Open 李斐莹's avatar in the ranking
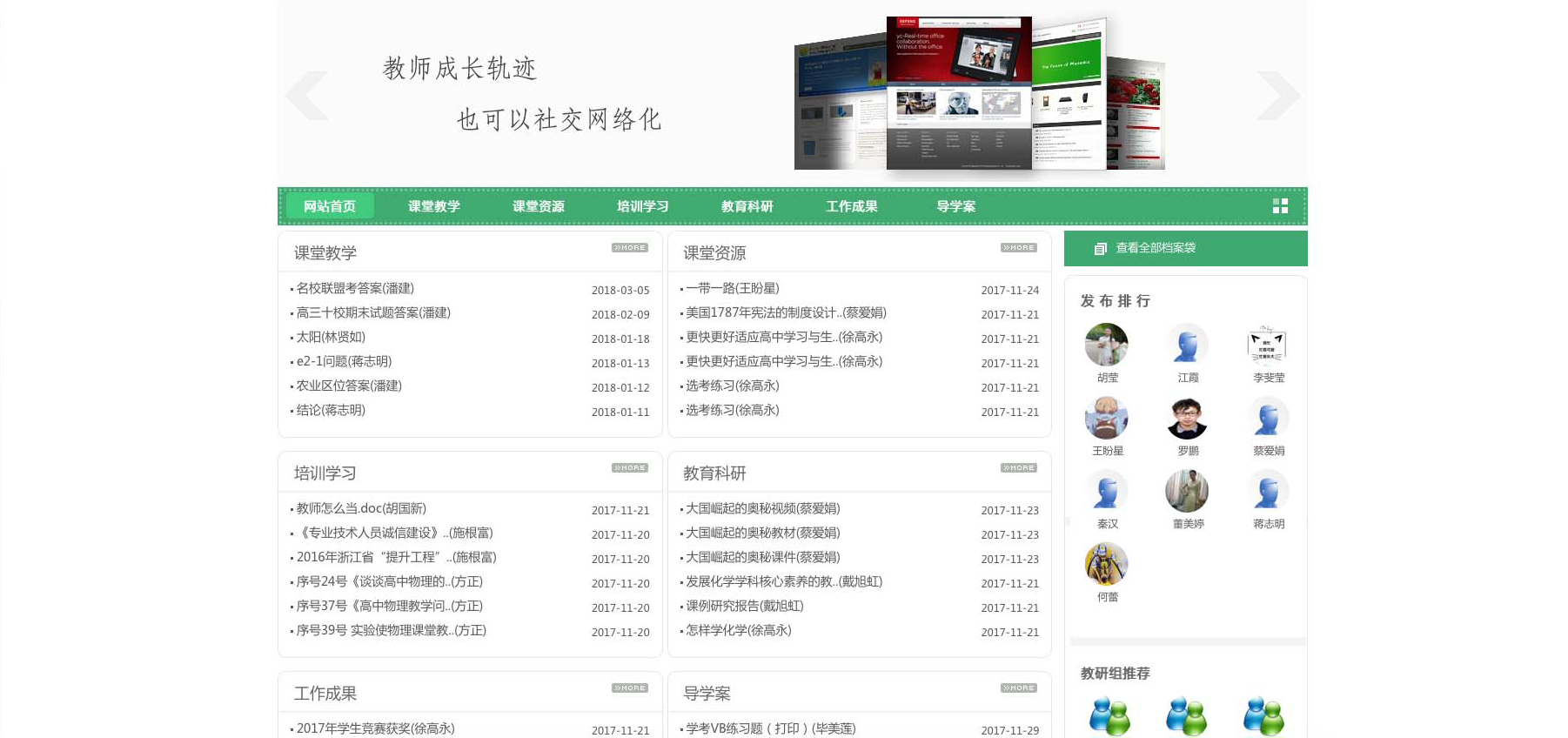Screen dimensions: 1568x738 [1267, 345]
